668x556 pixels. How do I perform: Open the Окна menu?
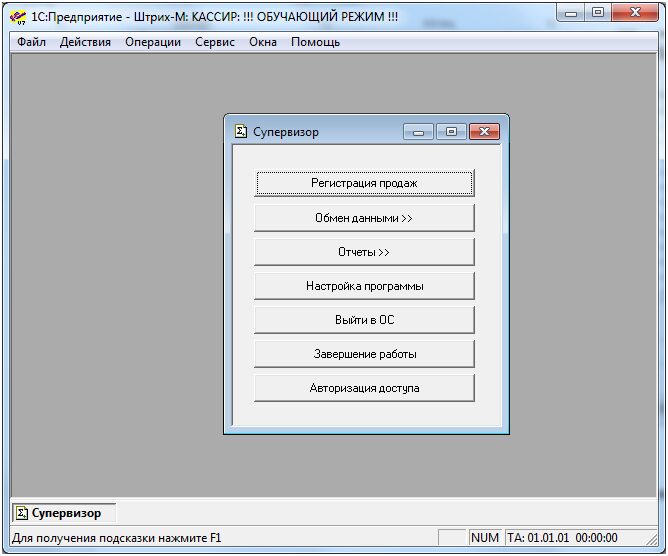263,42
